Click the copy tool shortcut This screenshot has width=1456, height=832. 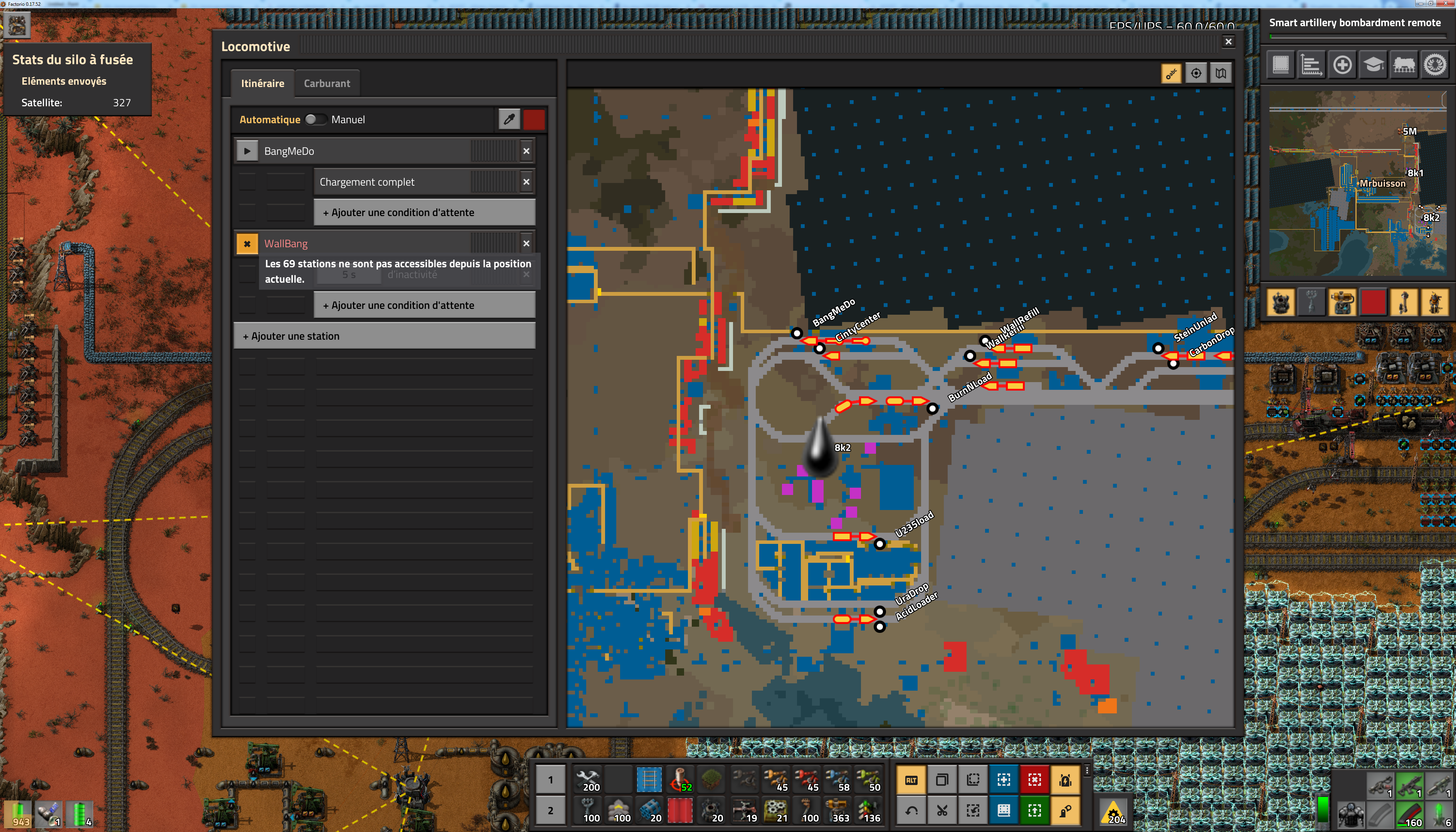[942, 780]
